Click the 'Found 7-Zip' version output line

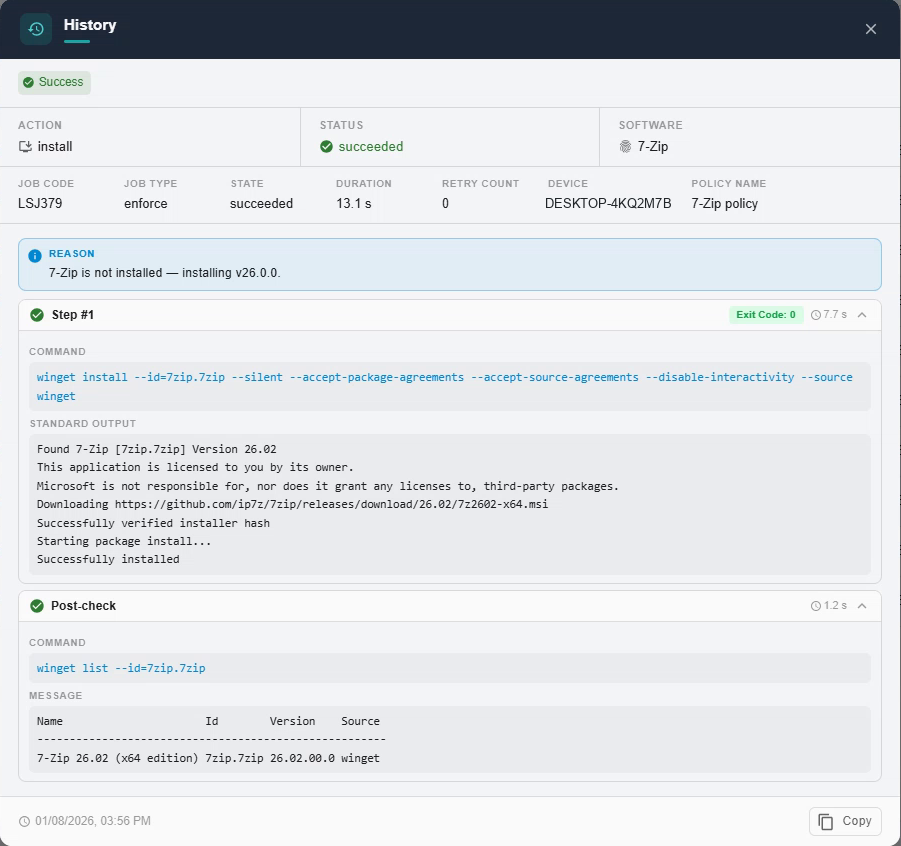157,449
